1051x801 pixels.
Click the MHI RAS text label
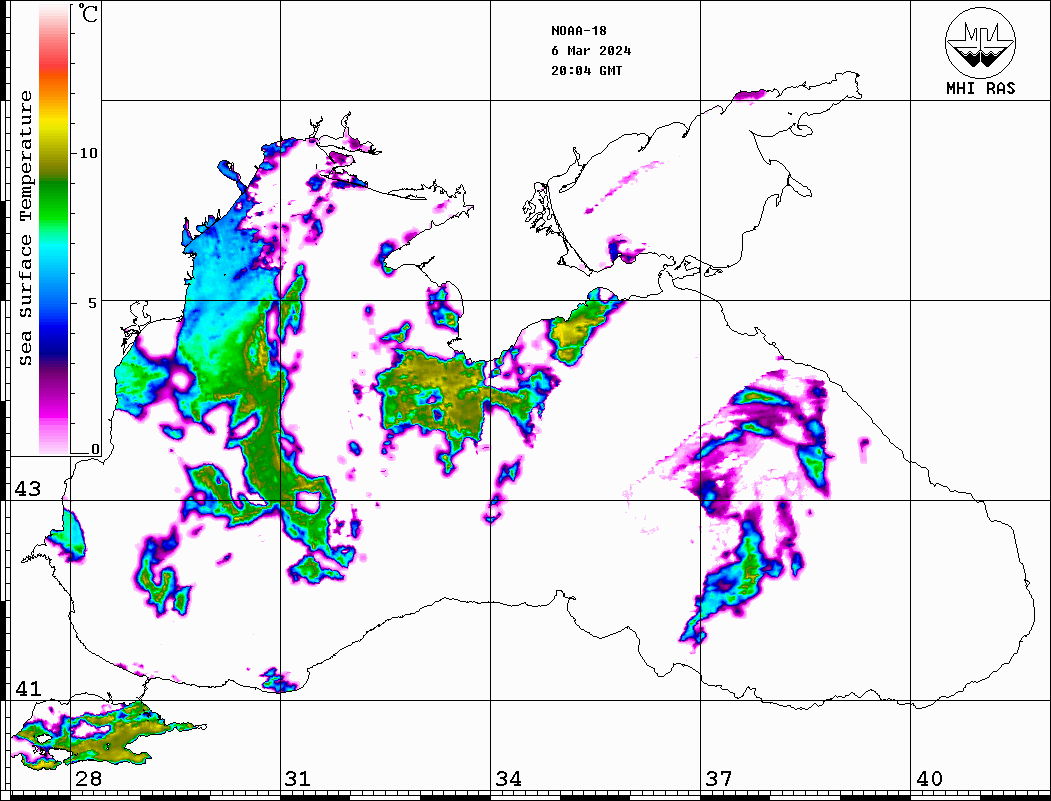coord(981,88)
